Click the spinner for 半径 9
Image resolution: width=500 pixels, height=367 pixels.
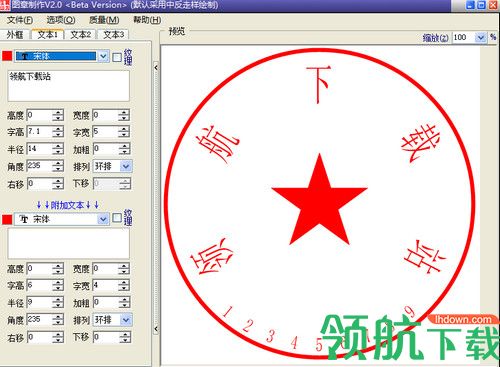click(x=58, y=302)
